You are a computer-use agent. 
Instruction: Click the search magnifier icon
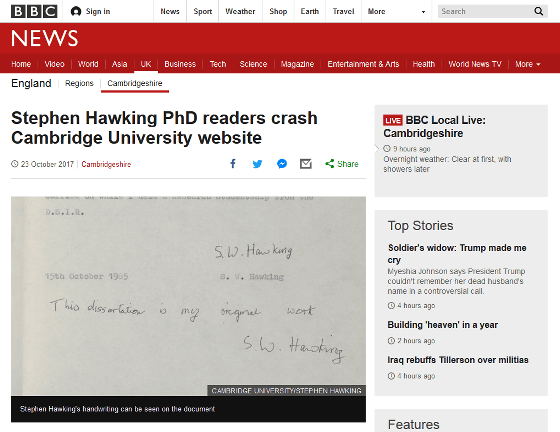pos(539,11)
